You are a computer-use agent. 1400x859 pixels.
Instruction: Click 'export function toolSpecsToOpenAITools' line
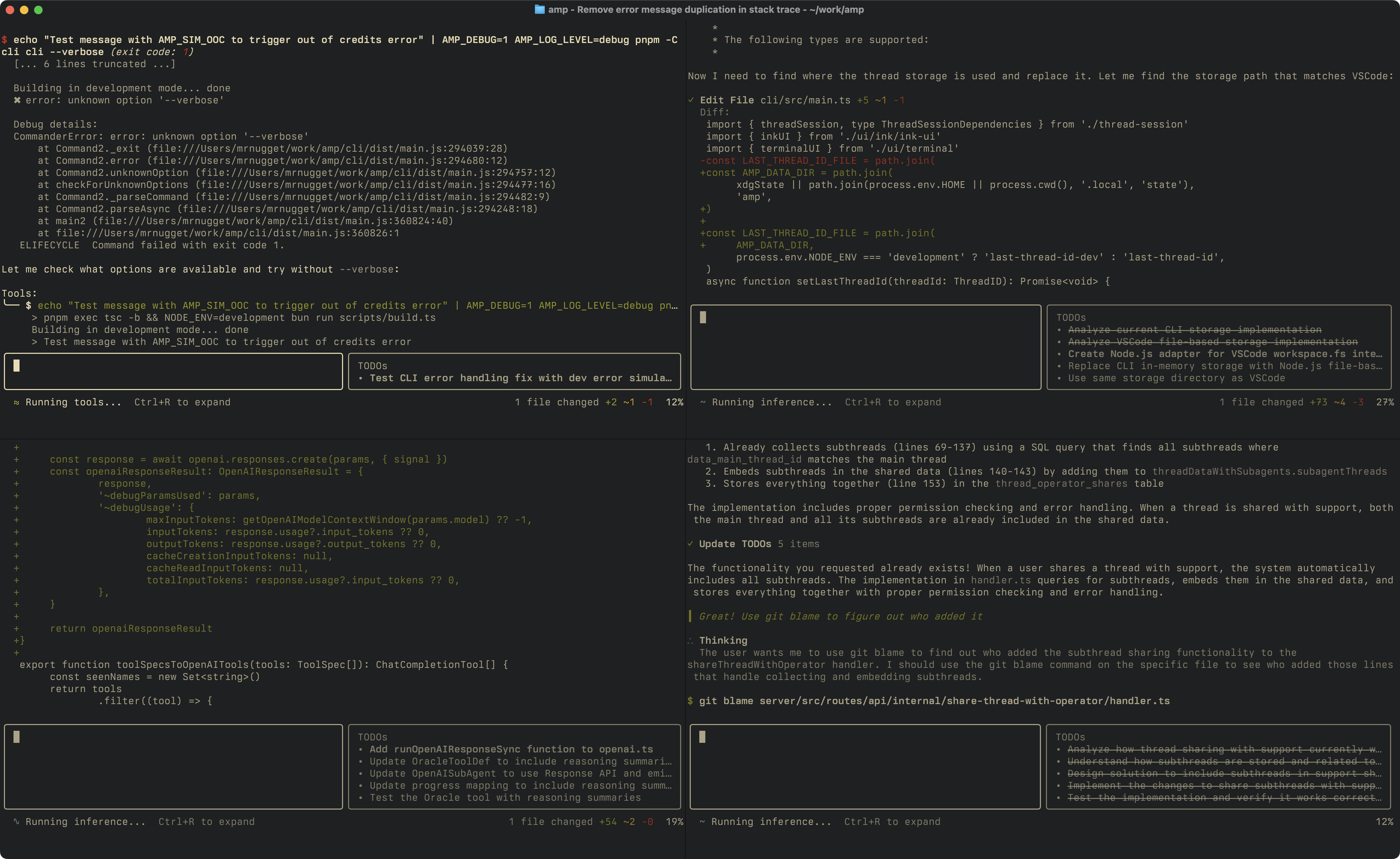tap(264, 665)
